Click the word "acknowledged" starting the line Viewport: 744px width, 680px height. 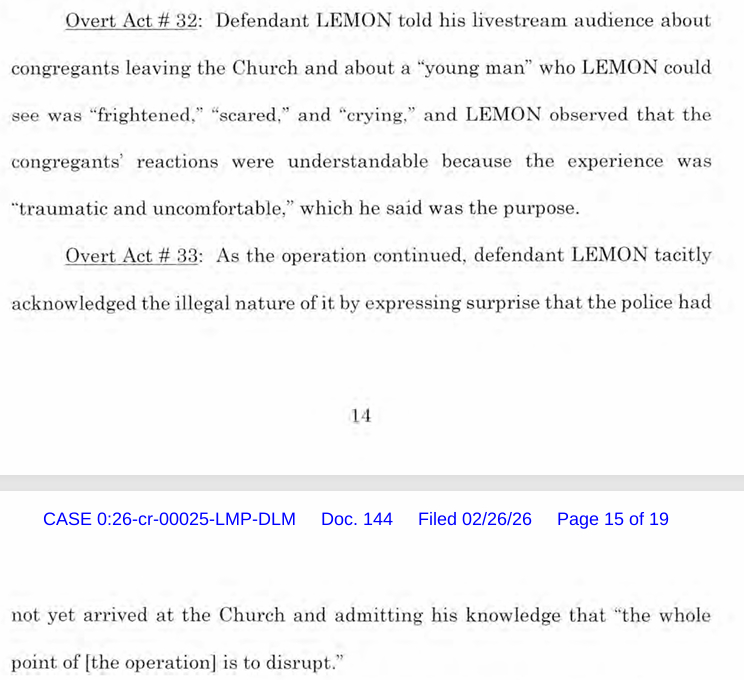(x=74, y=303)
